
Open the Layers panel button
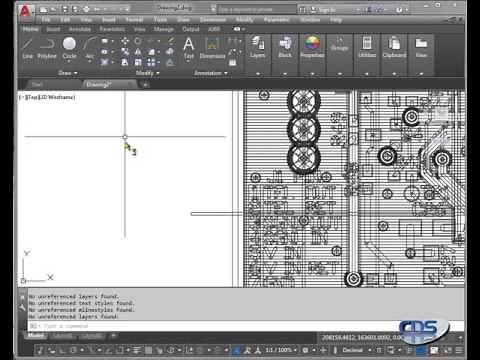click(258, 47)
